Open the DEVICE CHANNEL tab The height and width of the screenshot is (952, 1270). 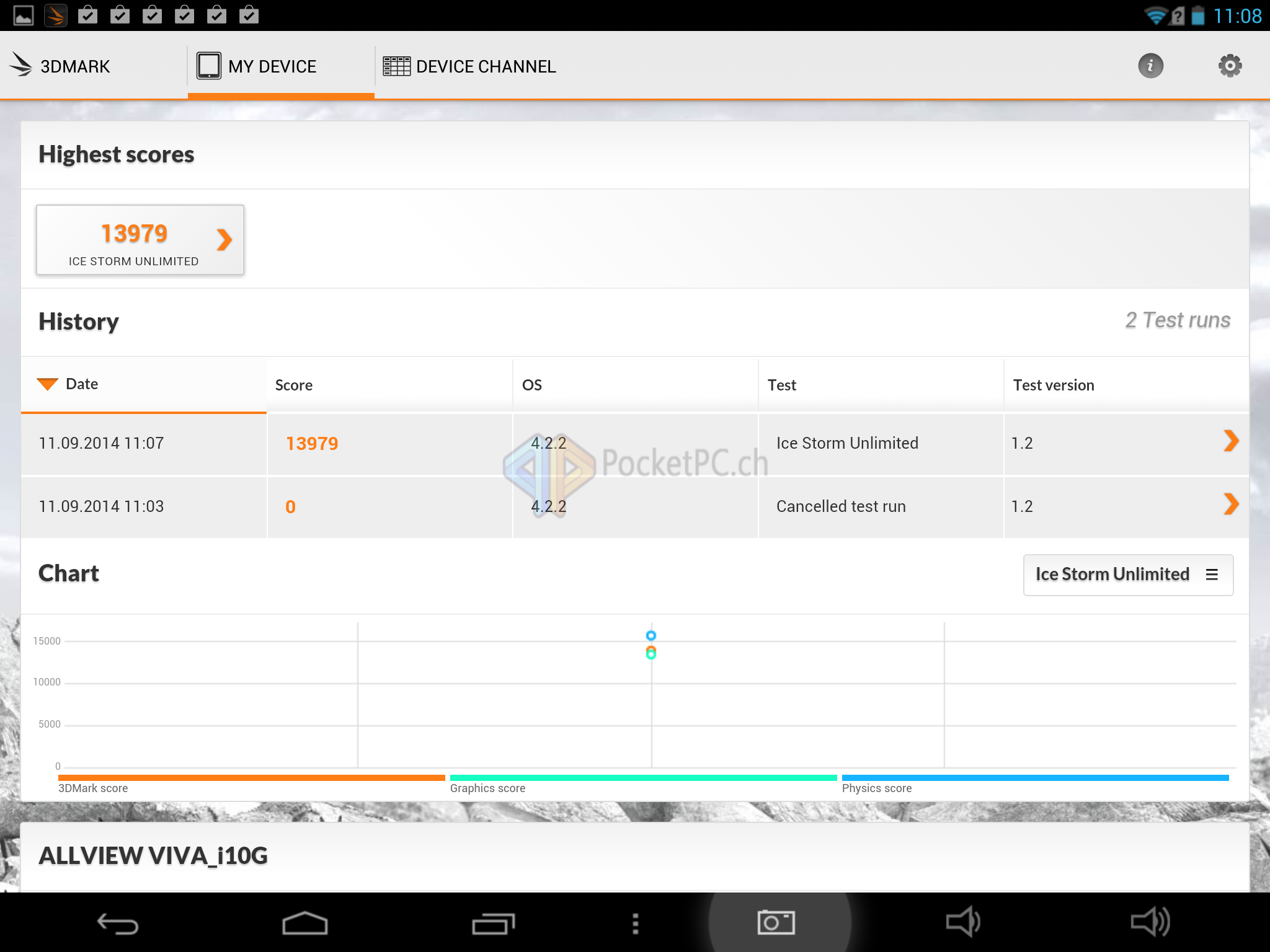coord(469,66)
